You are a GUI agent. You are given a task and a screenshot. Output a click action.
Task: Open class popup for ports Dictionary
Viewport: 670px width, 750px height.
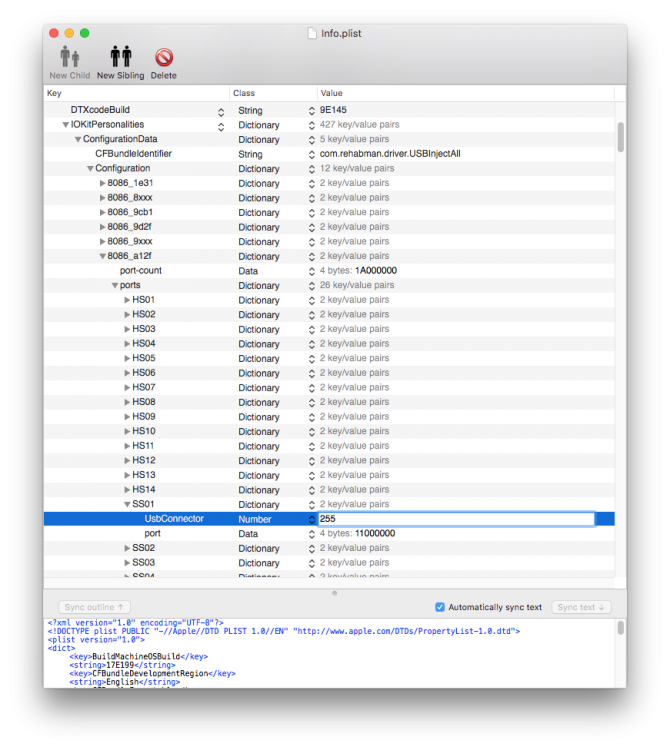pyautogui.click(x=311, y=286)
